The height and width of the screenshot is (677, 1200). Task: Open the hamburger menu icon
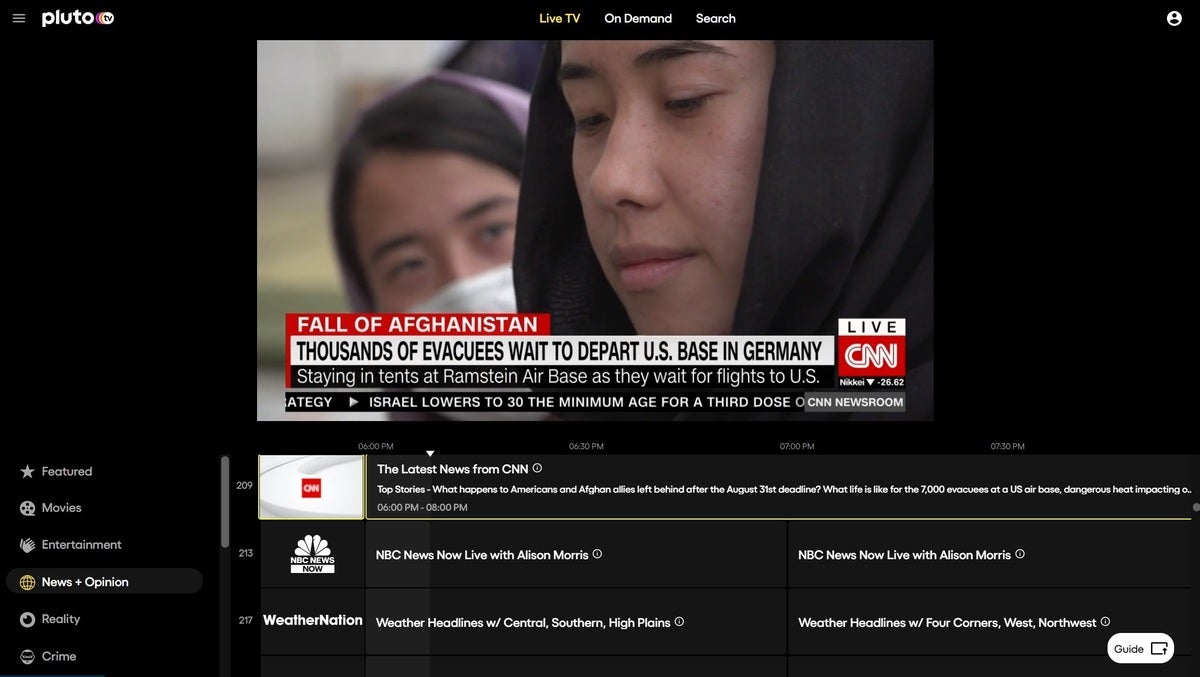[19, 18]
